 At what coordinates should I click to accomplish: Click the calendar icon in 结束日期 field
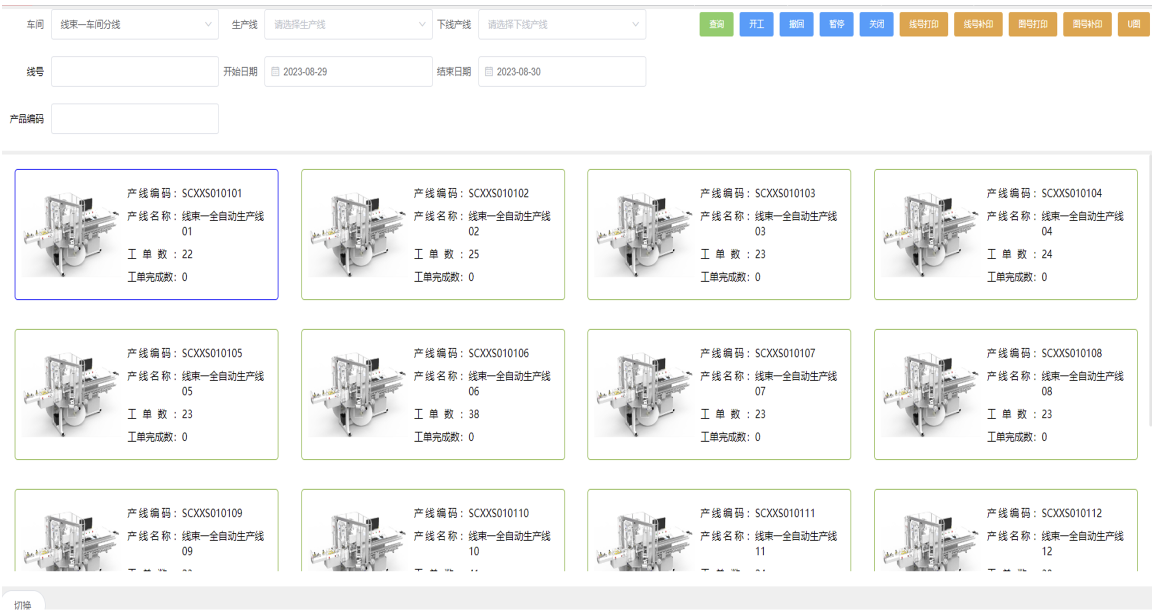[489, 72]
